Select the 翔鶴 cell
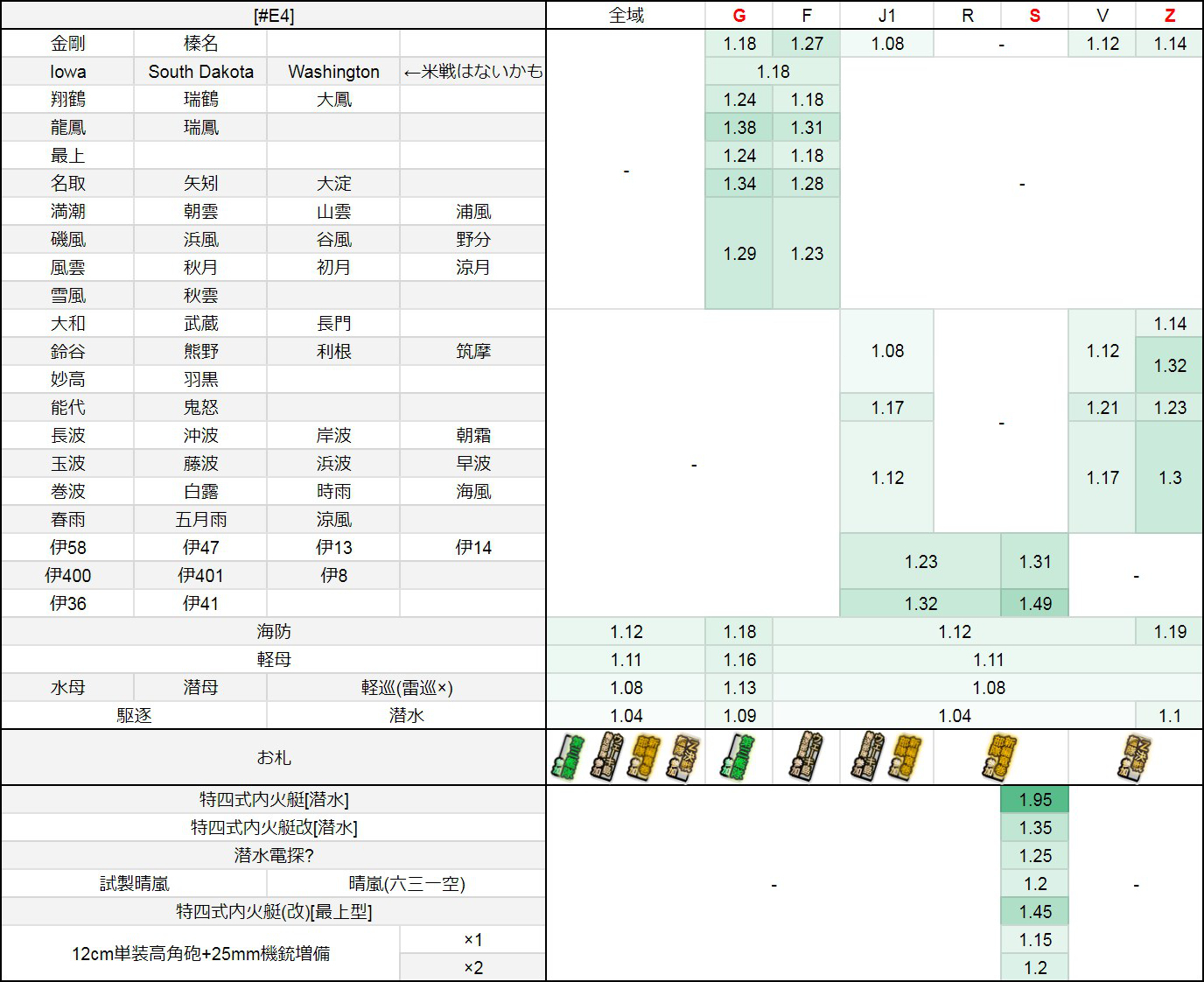The image size is (1204, 982). (x=68, y=100)
